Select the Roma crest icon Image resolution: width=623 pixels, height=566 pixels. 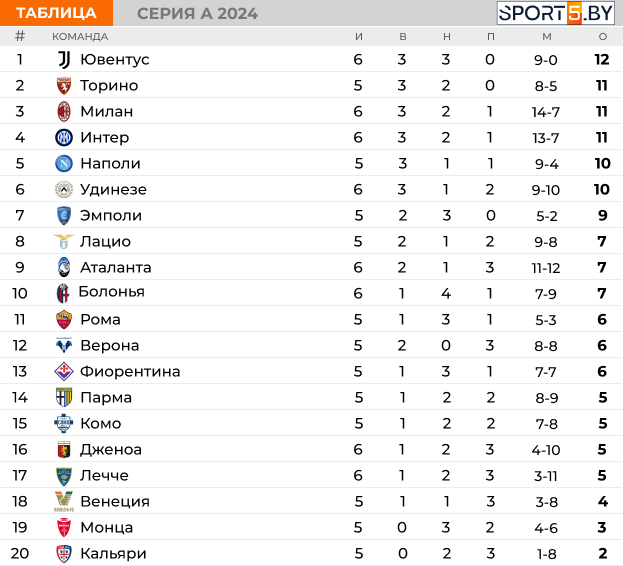(x=64, y=320)
